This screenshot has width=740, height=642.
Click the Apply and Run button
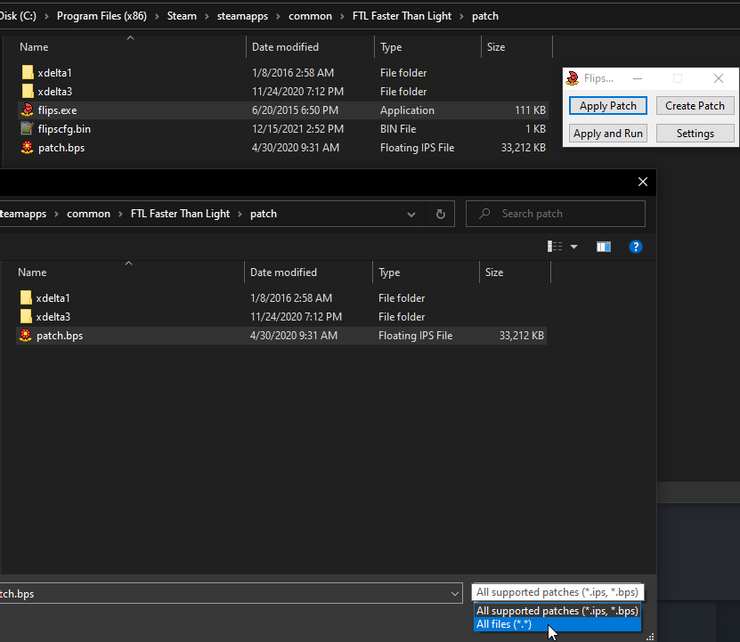pyautogui.click(x=608, y=134)
